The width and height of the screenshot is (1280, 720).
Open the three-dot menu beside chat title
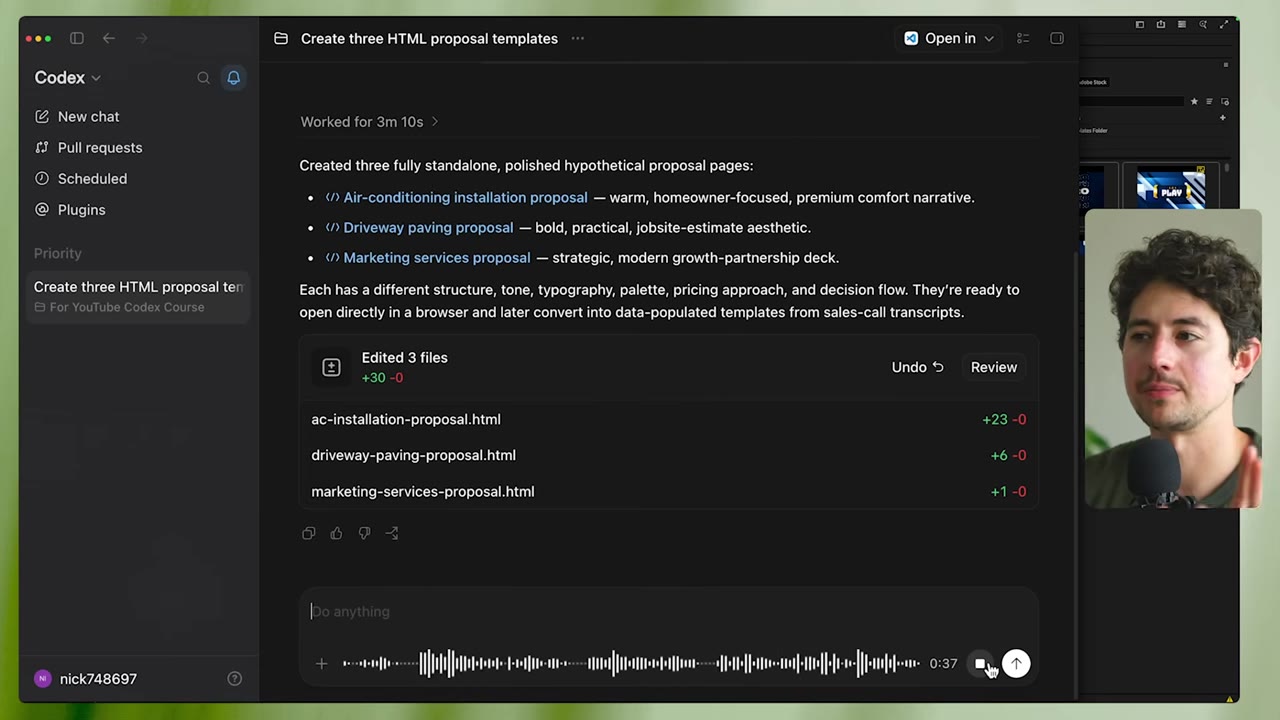[x=577, y=38]
